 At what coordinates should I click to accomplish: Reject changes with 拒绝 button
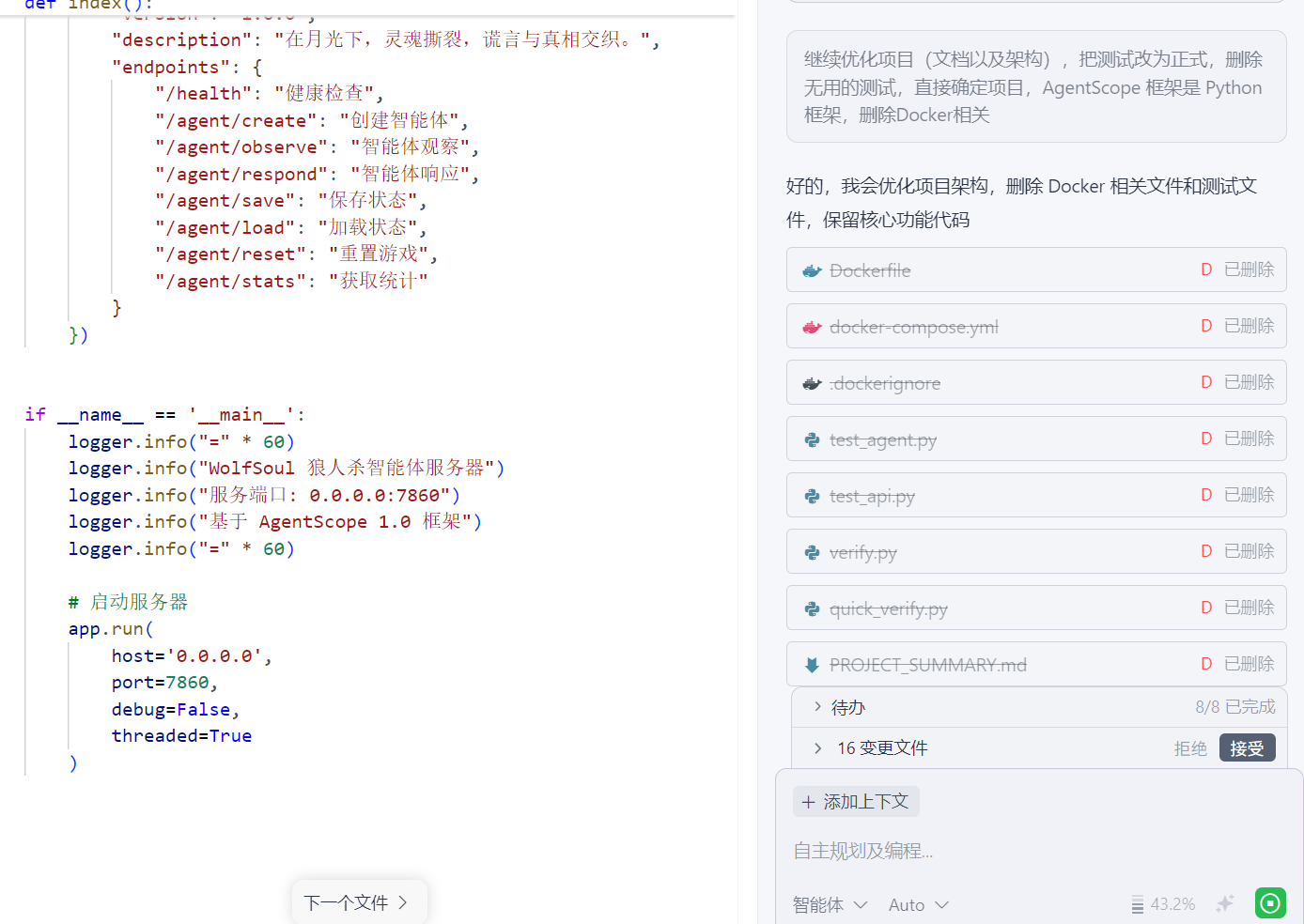click(1190, 748)
